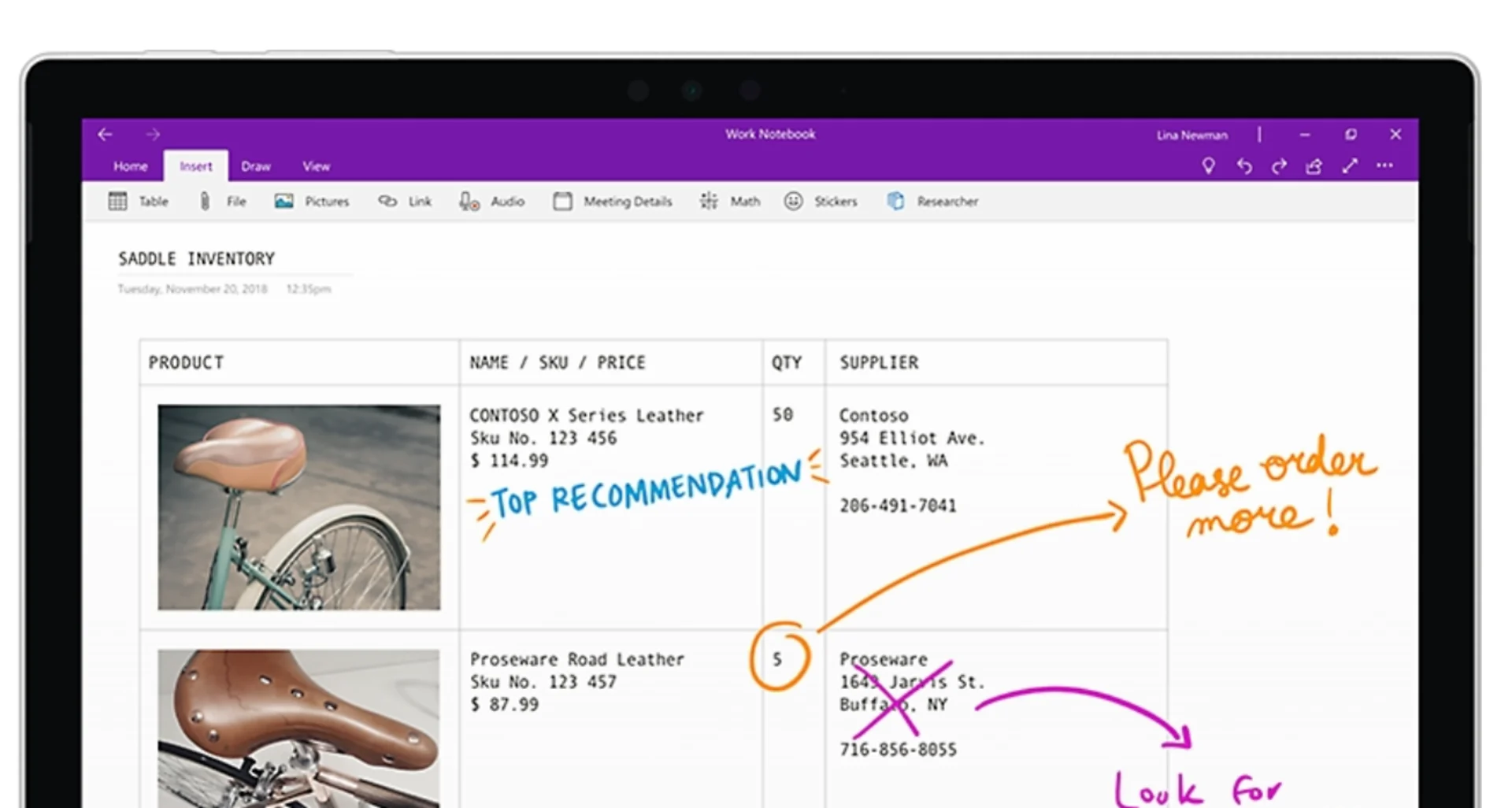Insert a Link

pos(405,202)
